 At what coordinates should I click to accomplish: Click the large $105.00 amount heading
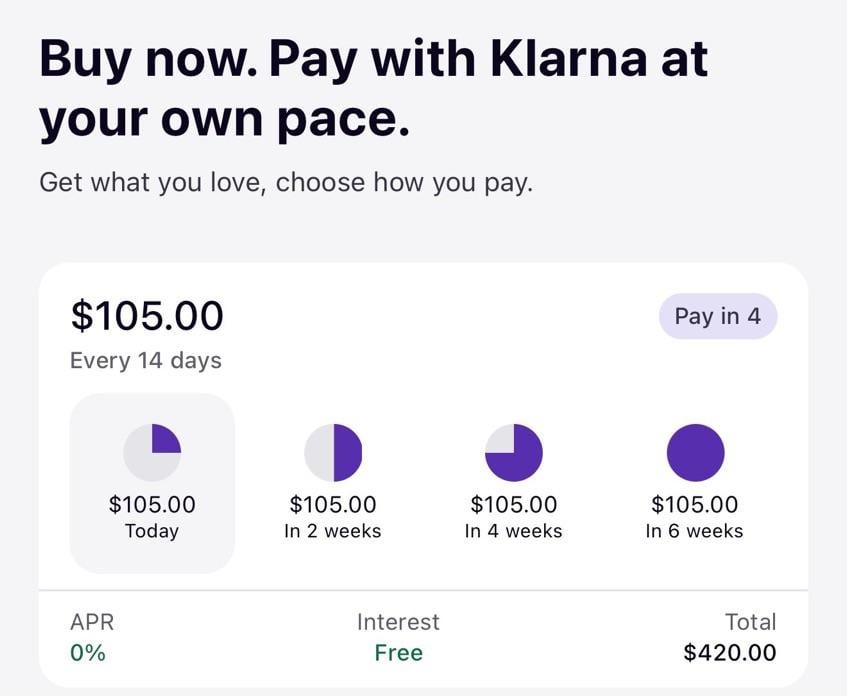pyautogui.click(x=147, y=316)
